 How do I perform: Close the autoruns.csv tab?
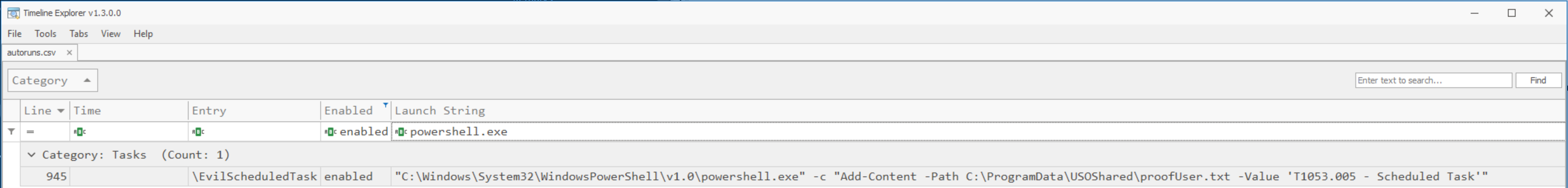69,52
